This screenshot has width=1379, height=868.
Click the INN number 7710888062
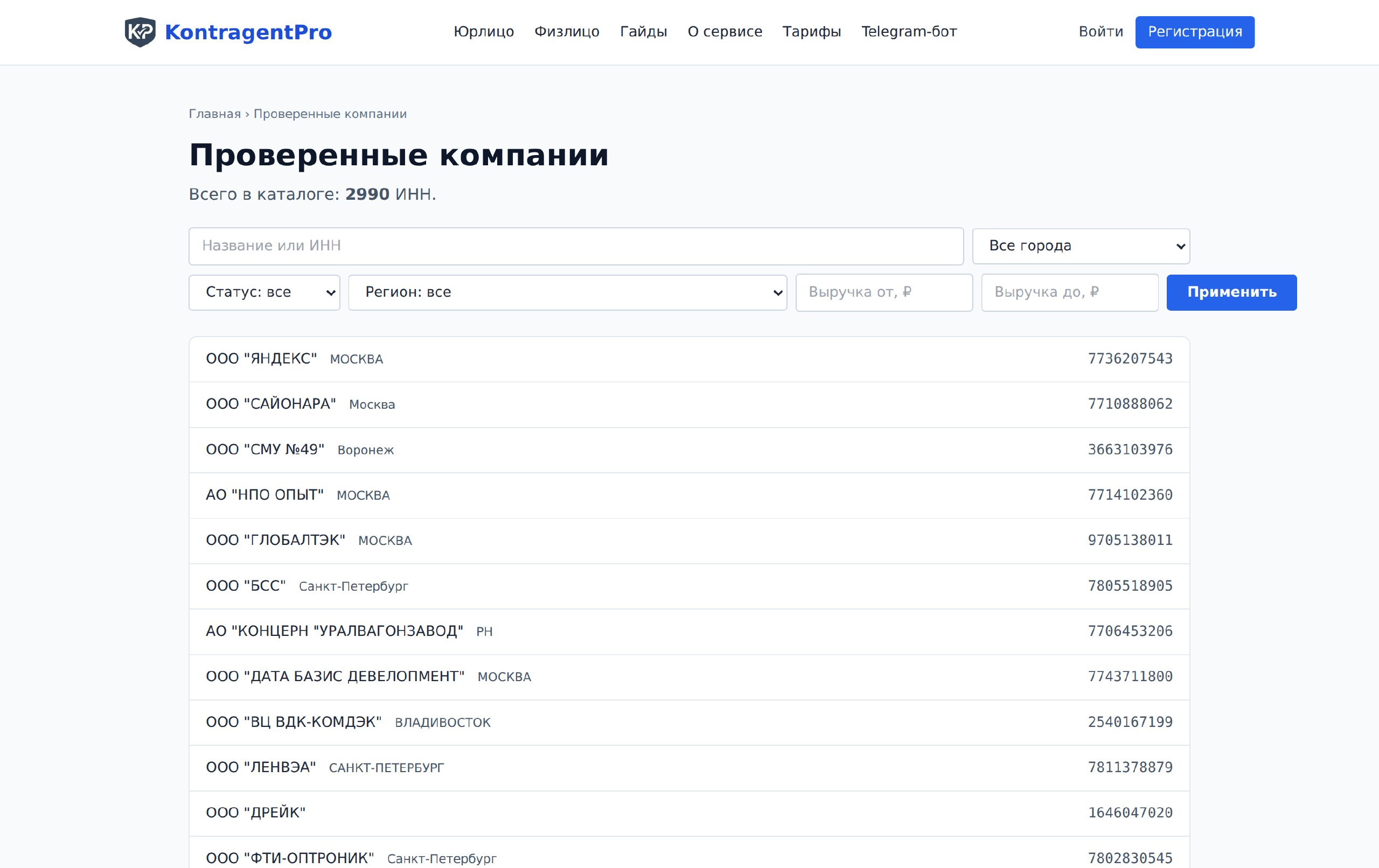[x=1130, y=404]
